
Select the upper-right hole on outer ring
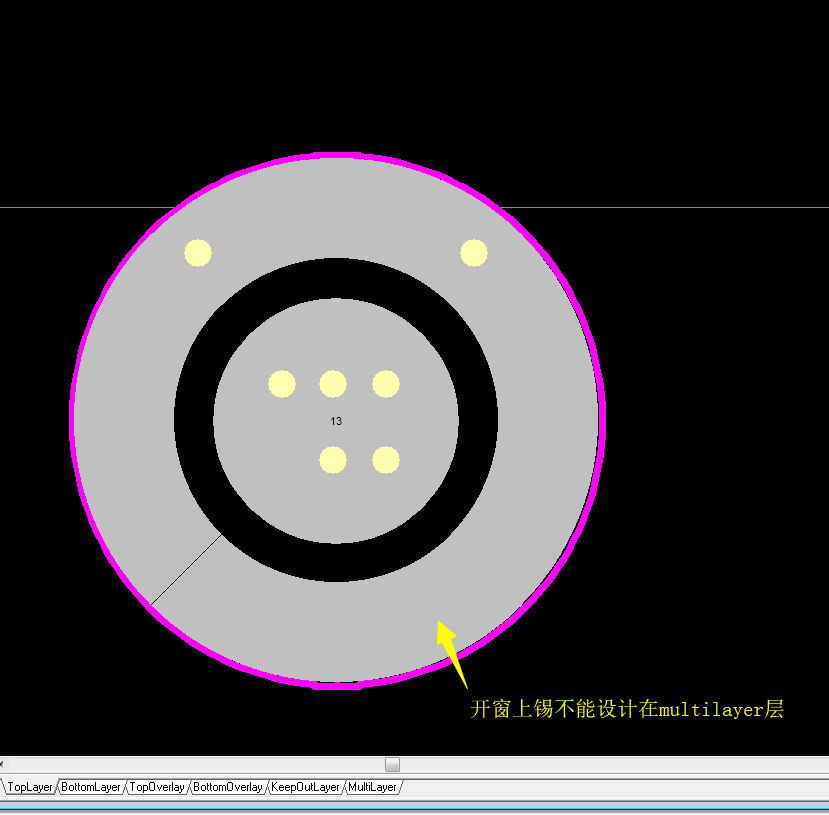point(474,253)
